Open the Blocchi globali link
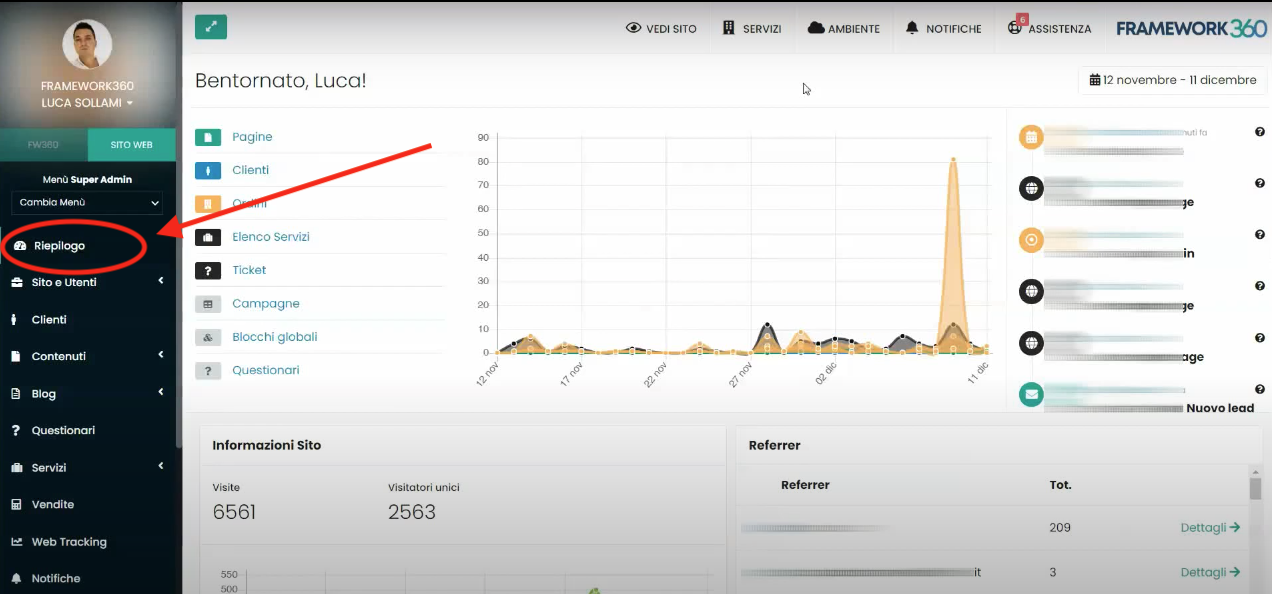 275,337
